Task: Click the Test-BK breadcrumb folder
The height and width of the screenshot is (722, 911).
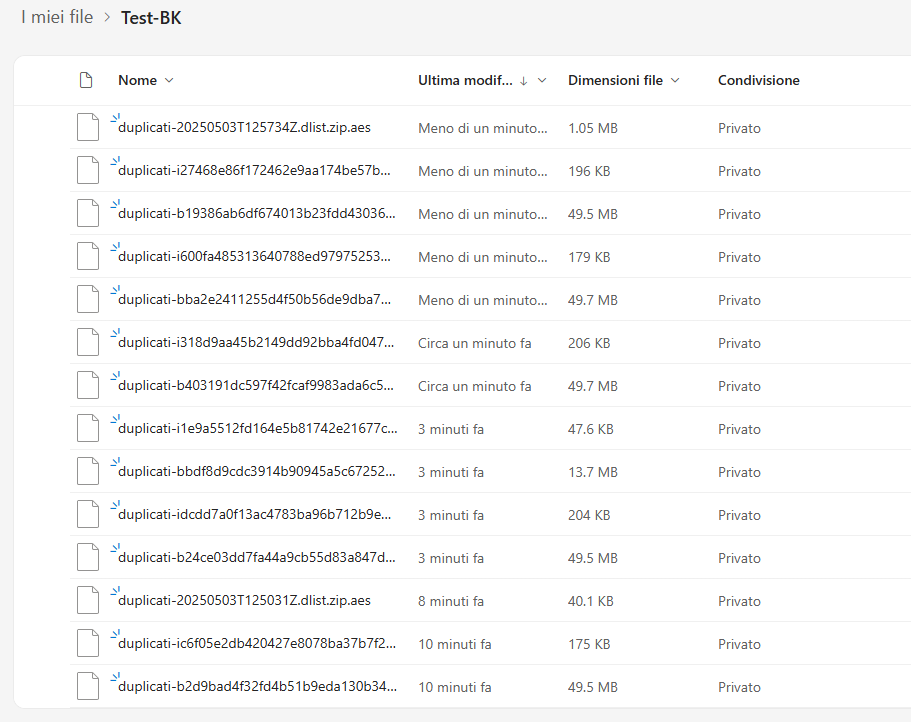Action: pos(151,18)
